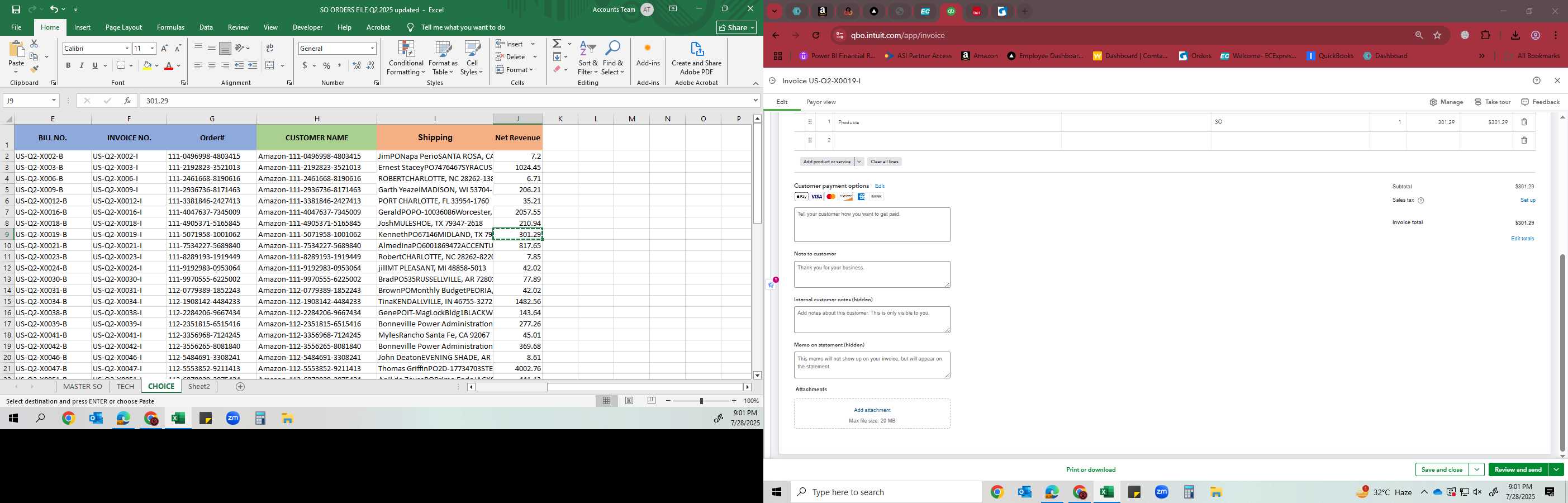
Task: Delete the Products line with trash icon
Action: pos(1524,122)
